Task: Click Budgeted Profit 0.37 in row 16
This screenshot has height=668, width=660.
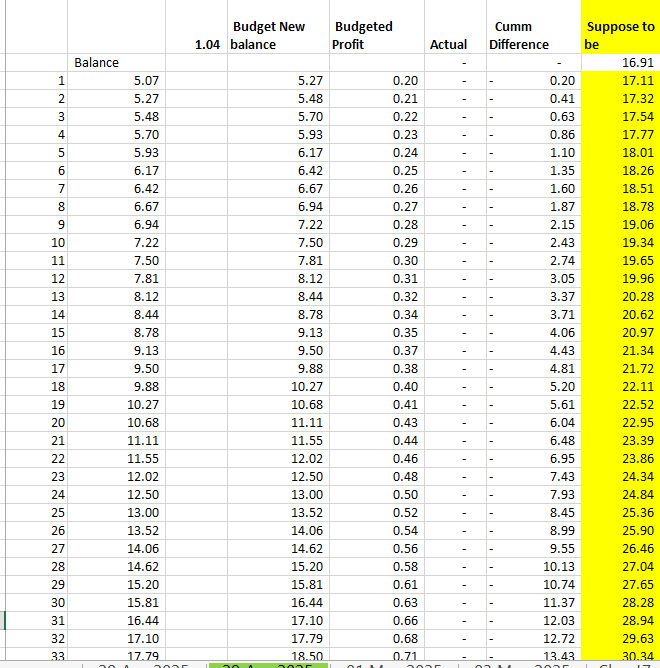Action: click(x=377, y=351)
